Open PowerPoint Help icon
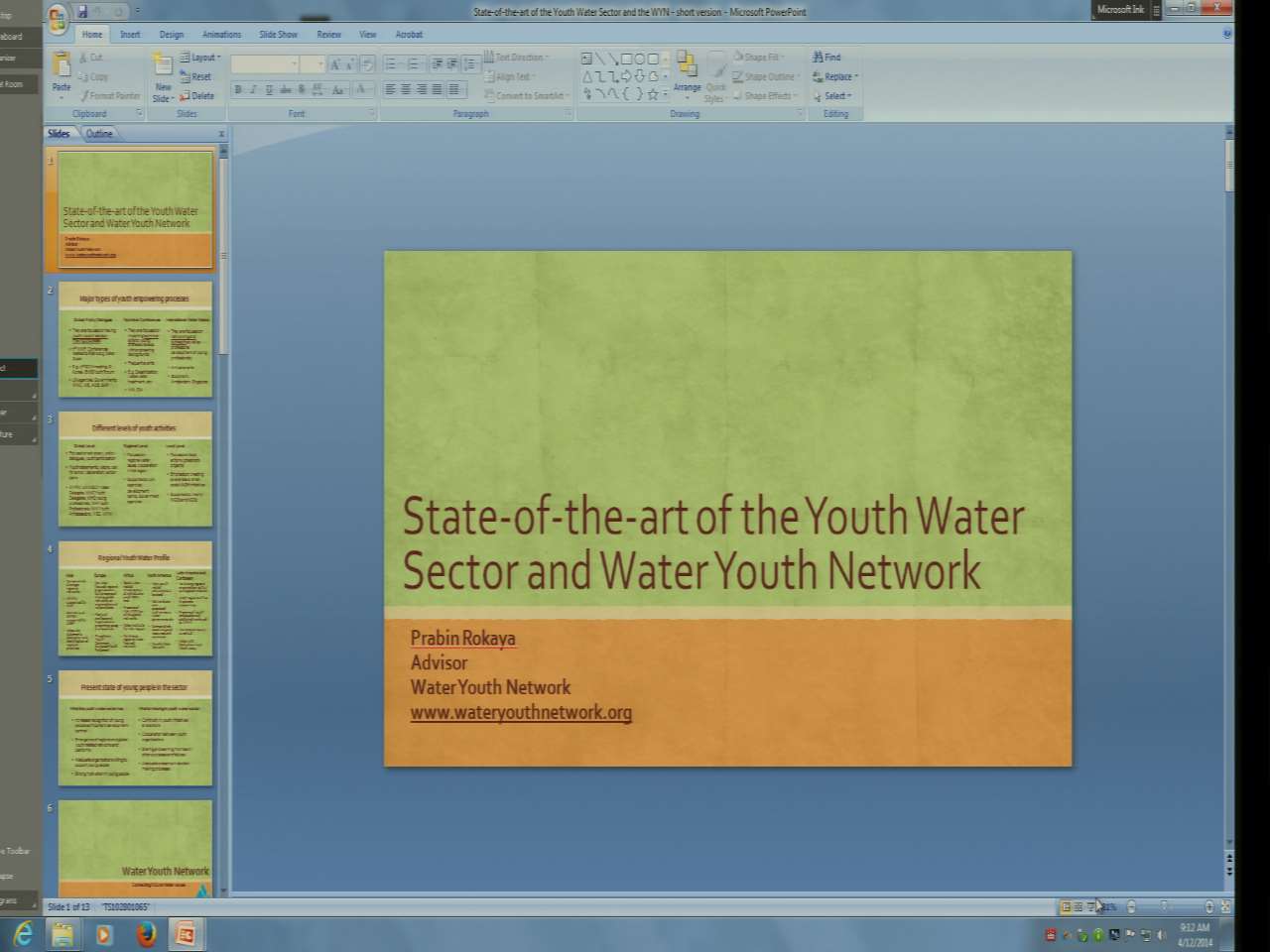 coord(1227,33)
